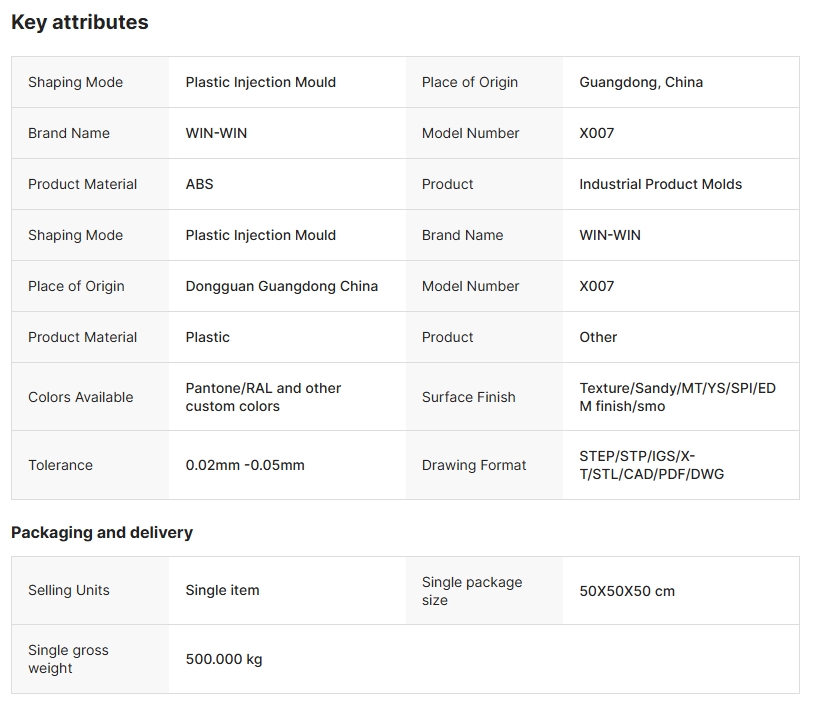Screen dimensions: 816x705
Task: Click the Drawing Format label
Action: 474,465
